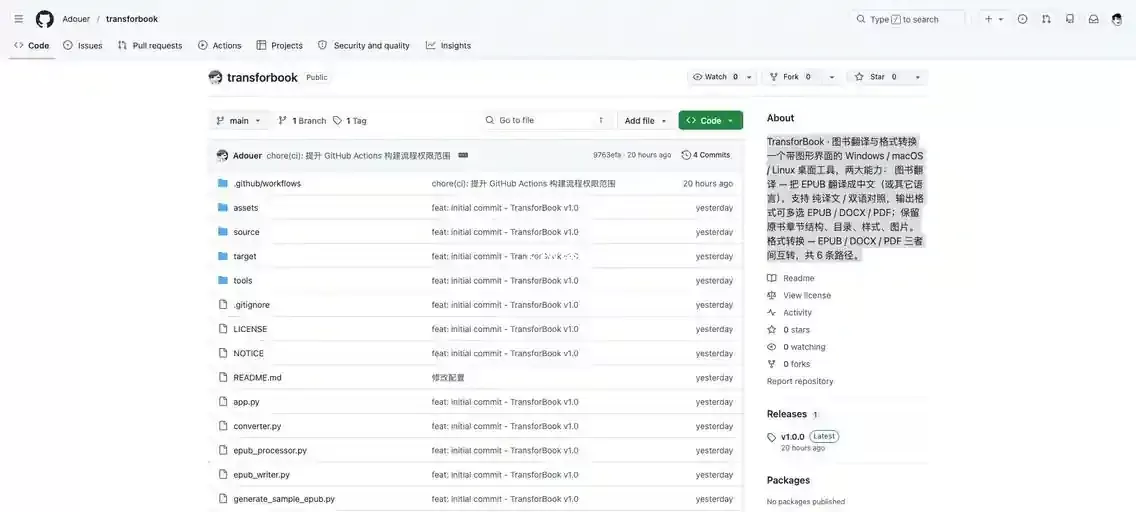
Task: Open the Issues shortcut icon in the header
Action: point(1022,19)
